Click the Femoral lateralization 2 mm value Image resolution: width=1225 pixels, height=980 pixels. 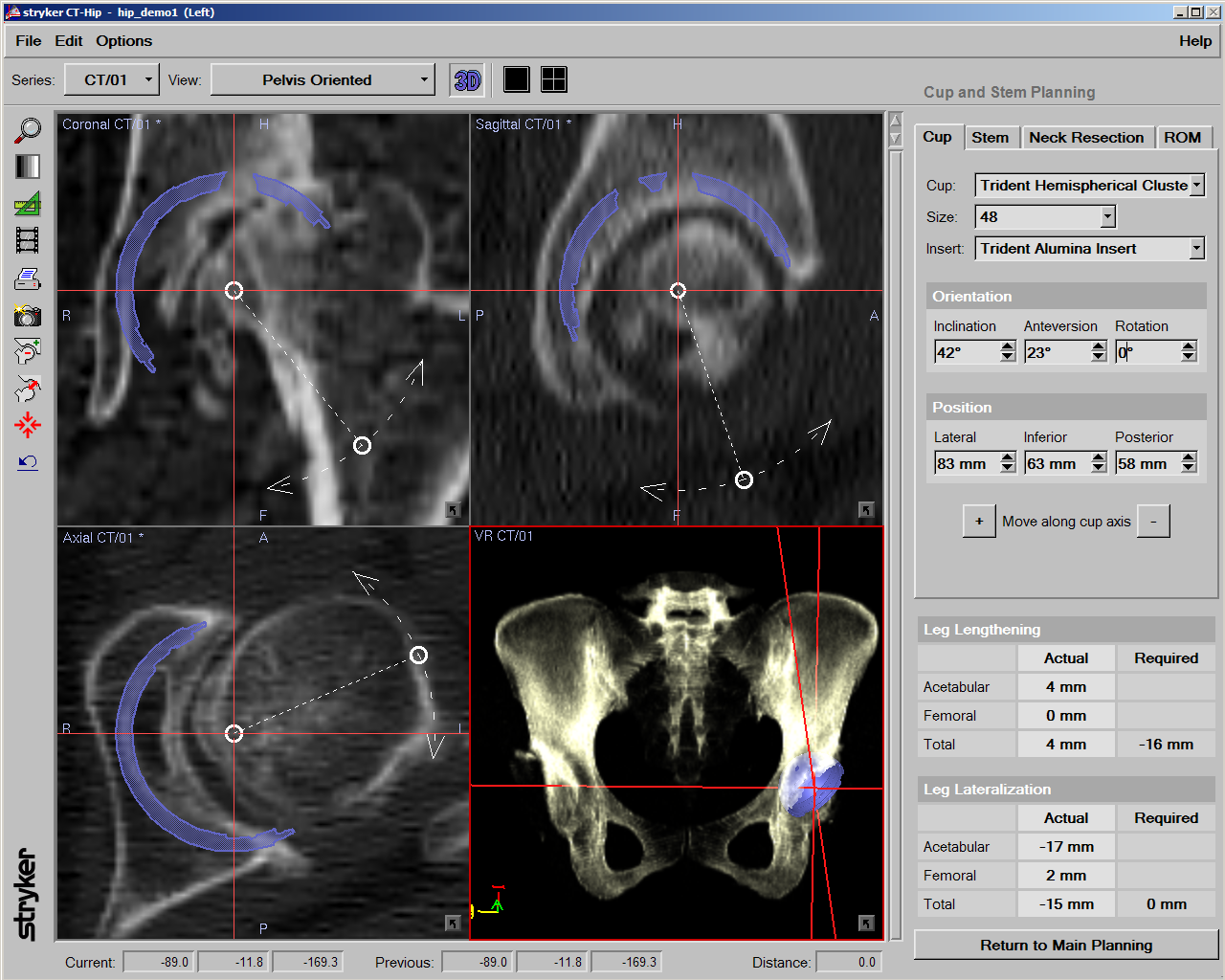1066,875
